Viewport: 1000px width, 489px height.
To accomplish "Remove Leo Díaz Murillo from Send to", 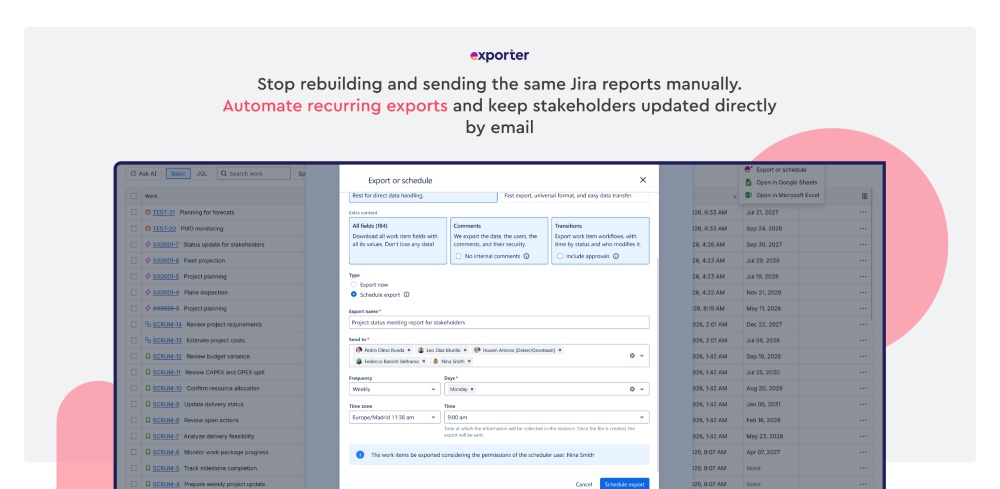I will (465, 350).
